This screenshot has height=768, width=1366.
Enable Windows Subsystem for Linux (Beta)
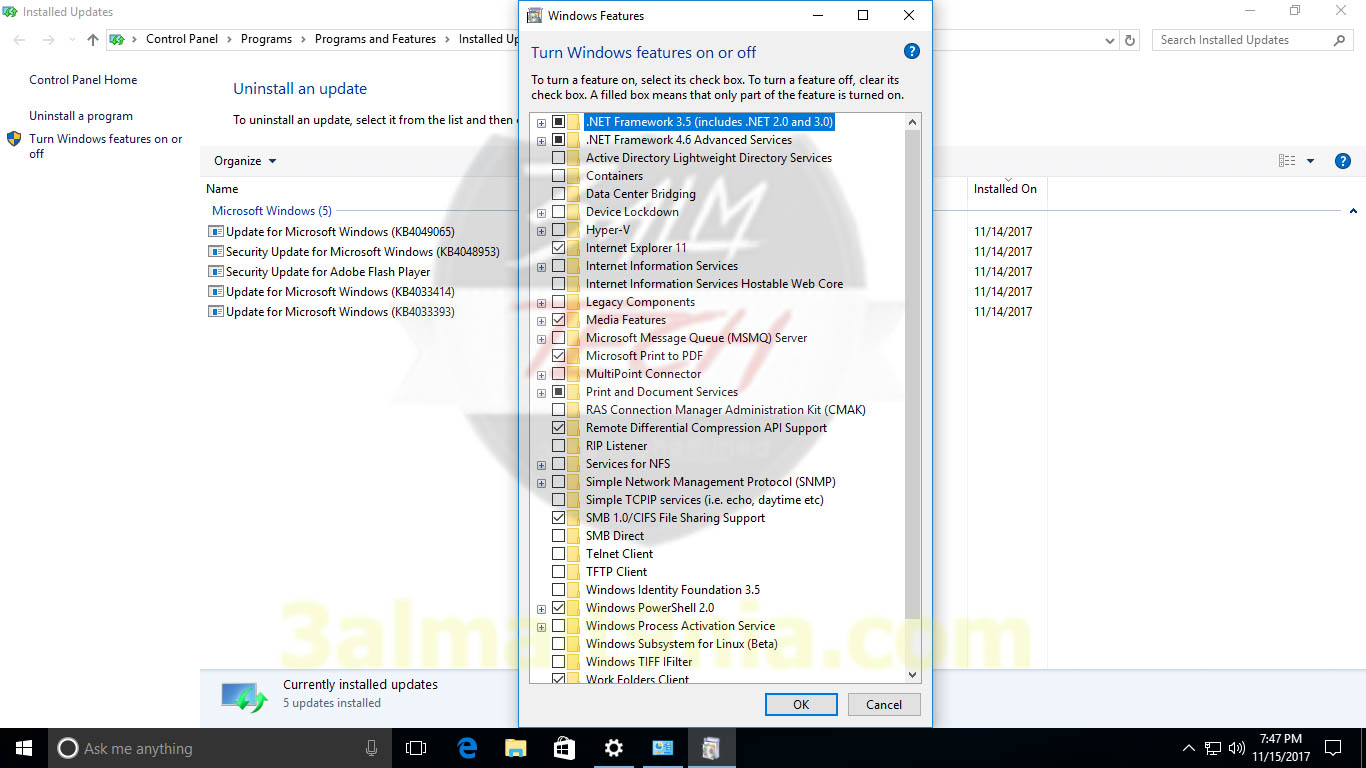tap(558, 644)
